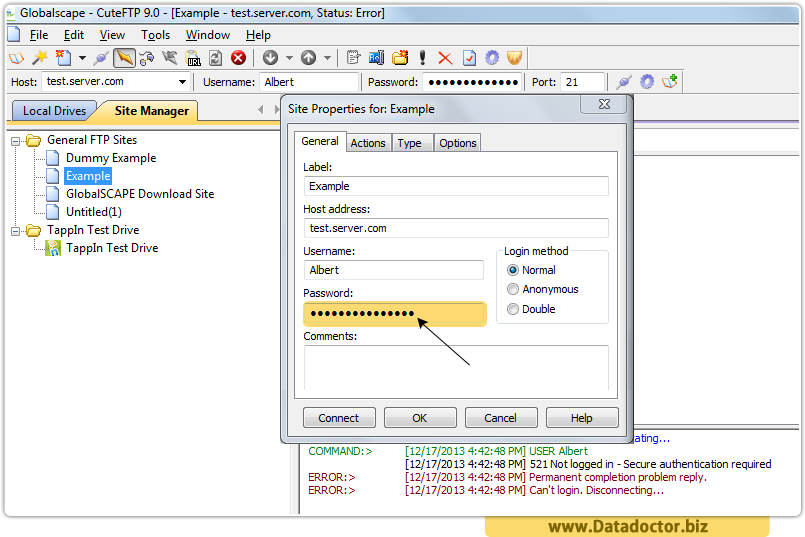Image resolution: width=805 pixels, height=537 pixels.
Task: Select the Example site in tree
Action: (88, 176)
